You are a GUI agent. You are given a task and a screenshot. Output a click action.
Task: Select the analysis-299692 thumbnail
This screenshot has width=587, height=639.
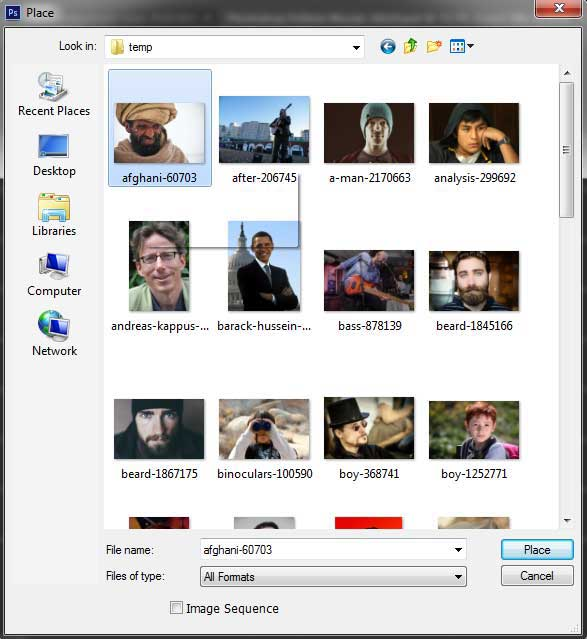(x=474, y=133)
